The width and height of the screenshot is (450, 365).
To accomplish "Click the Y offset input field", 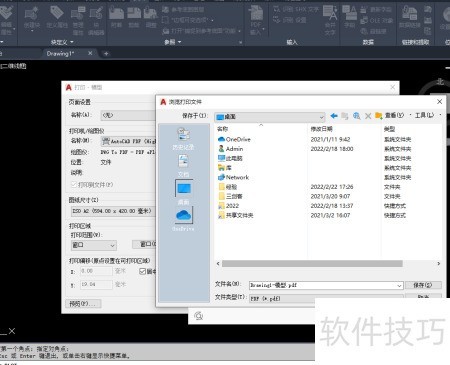I will [96, 285].
